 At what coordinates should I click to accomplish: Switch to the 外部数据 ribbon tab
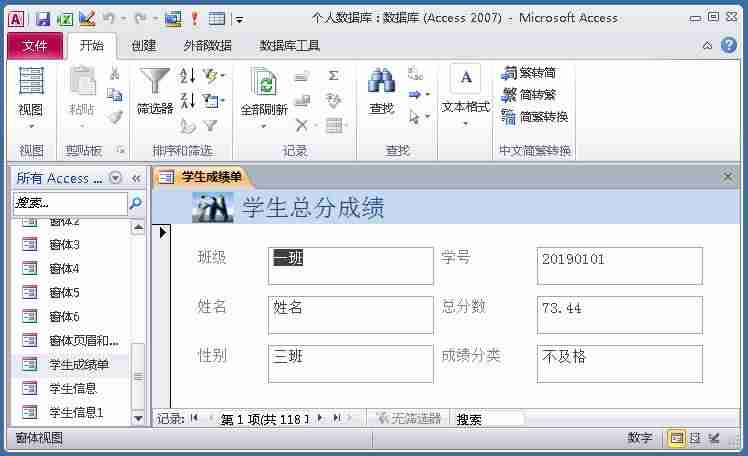tap(208, 46)
